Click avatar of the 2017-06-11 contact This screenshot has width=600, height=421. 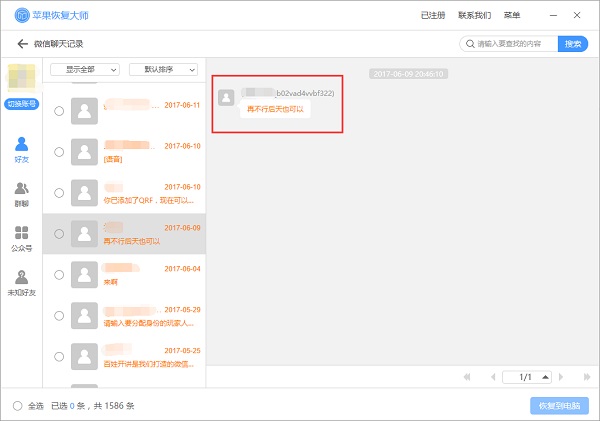(x=85, y=111)
